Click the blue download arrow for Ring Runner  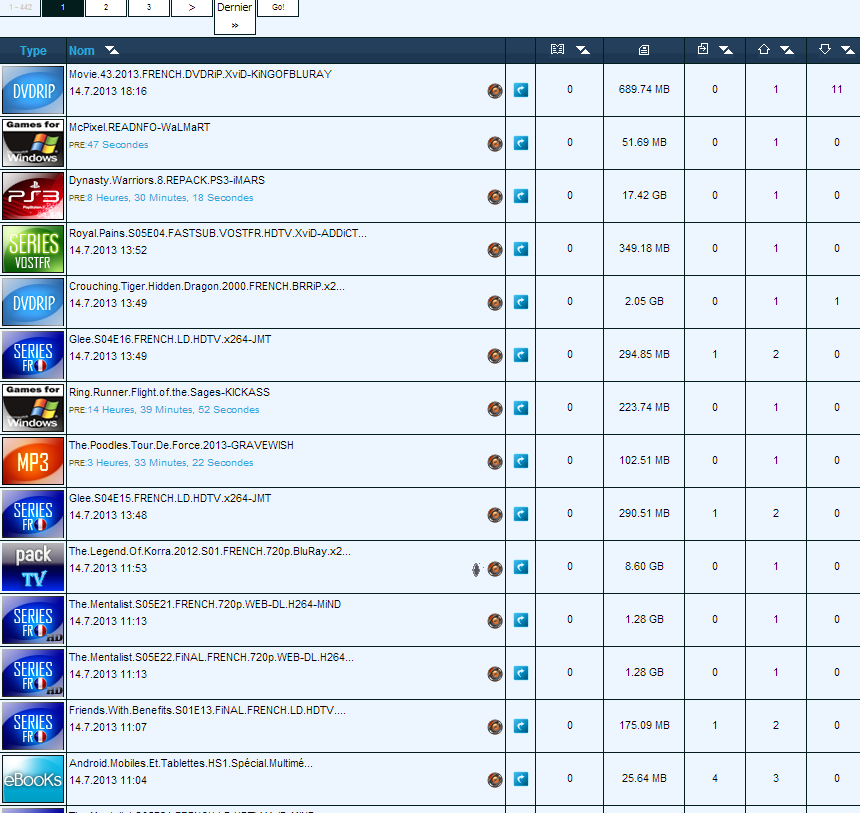point(520,408)
